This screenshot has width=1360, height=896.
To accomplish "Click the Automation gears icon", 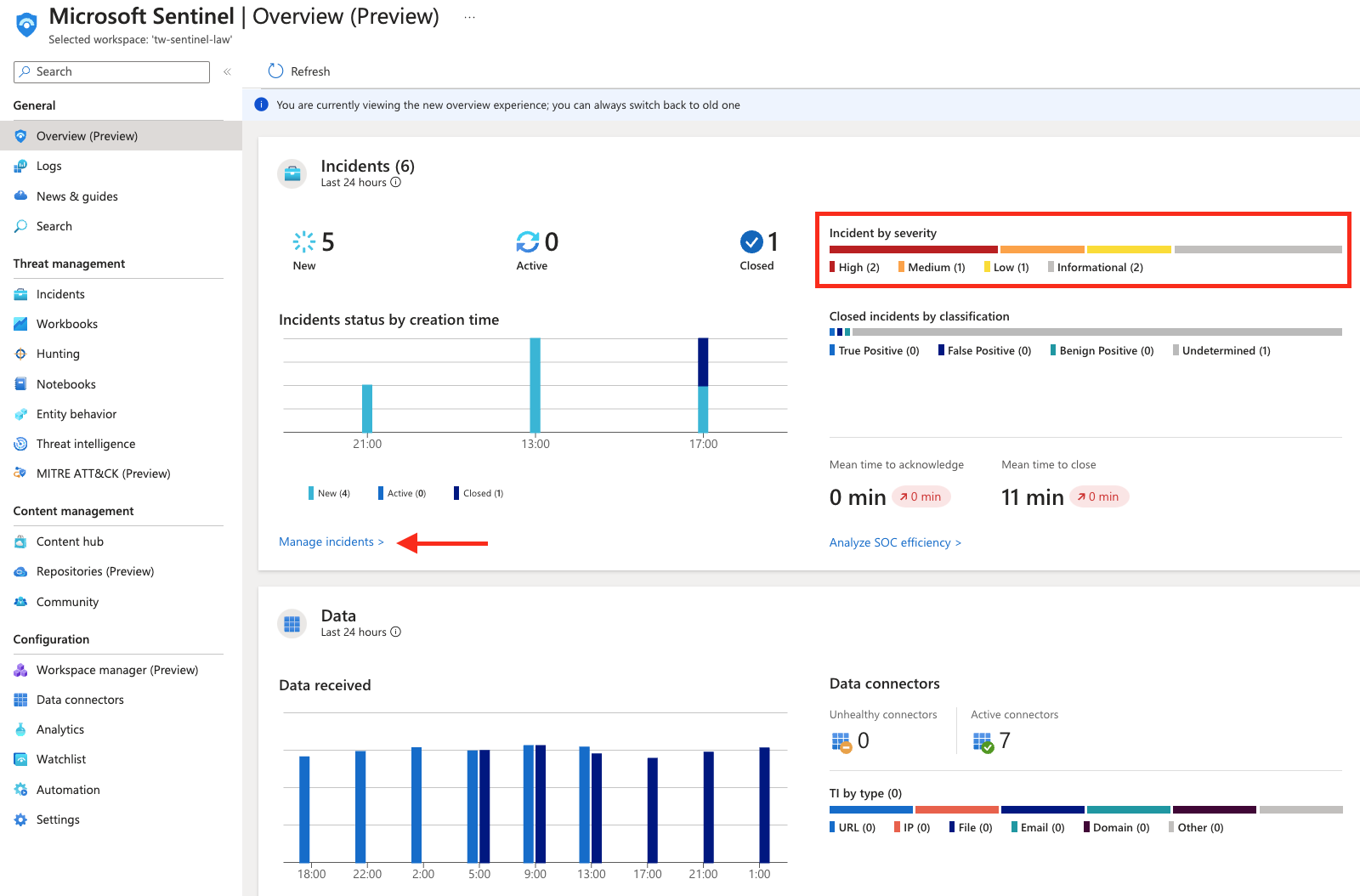I will [20, 790].
